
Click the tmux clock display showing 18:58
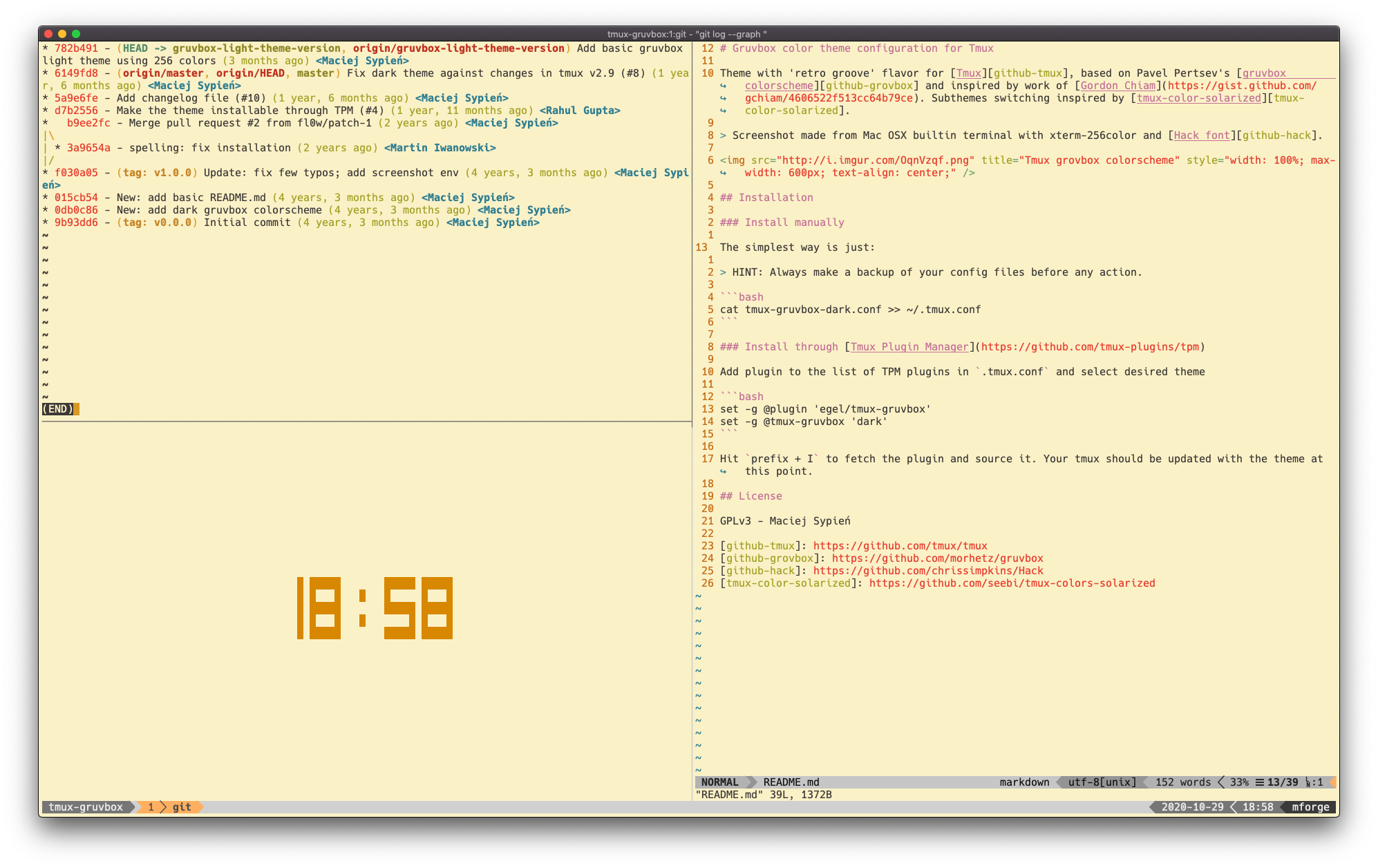(x=375, y=607)
